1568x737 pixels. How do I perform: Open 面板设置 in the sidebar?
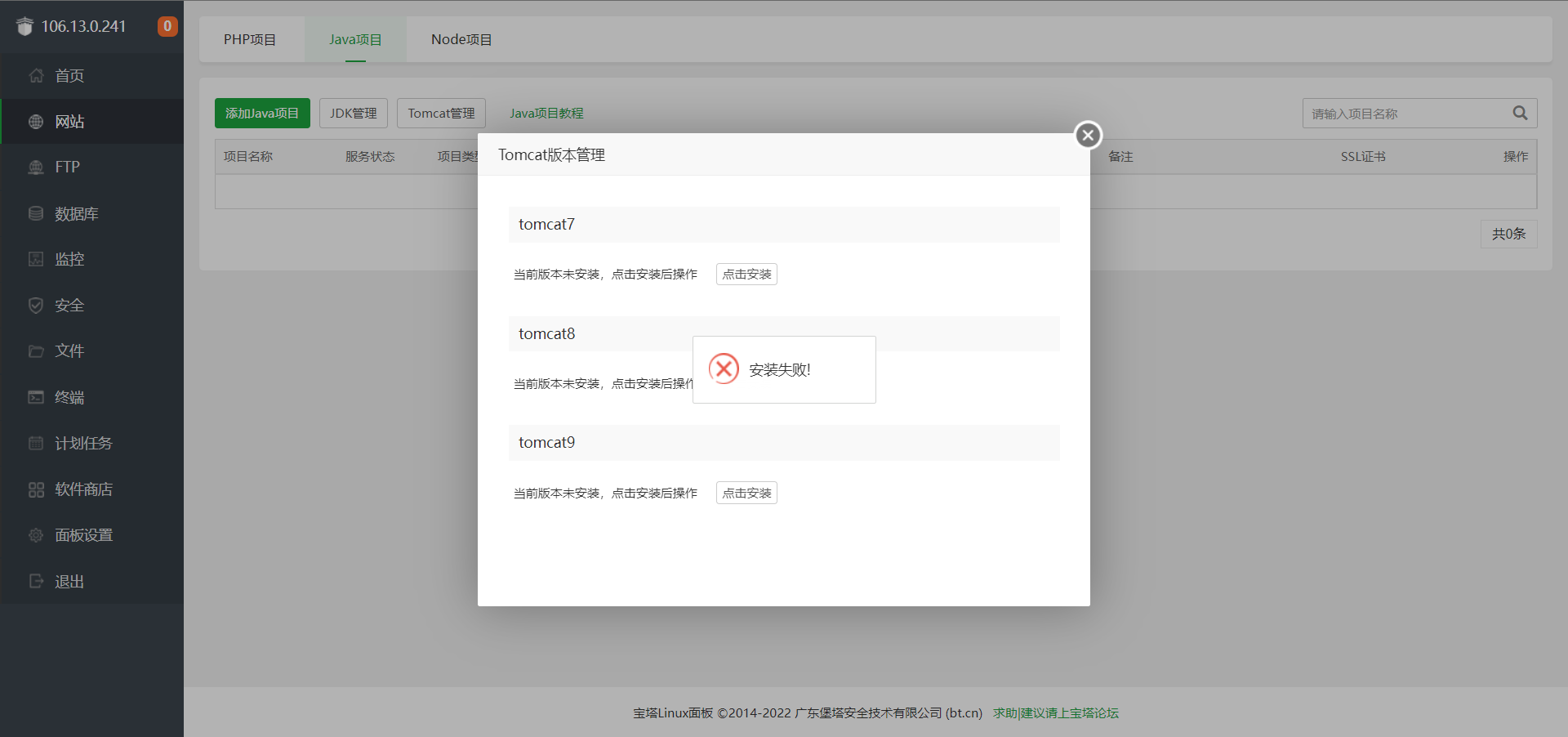pyautogui.click(x=92, y=535)
